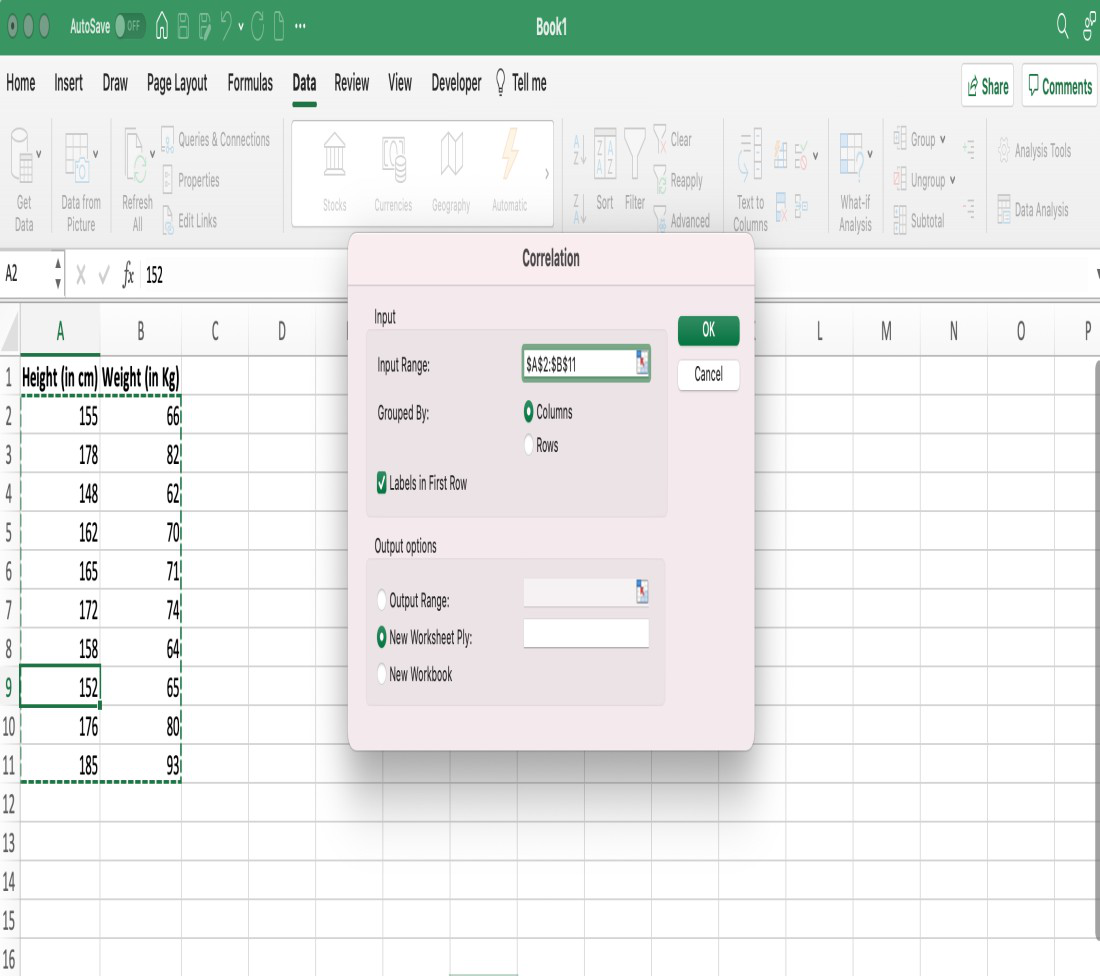1100x976 pixels.
Task: Click the Output Range selector icon
Action: (642, 591)
